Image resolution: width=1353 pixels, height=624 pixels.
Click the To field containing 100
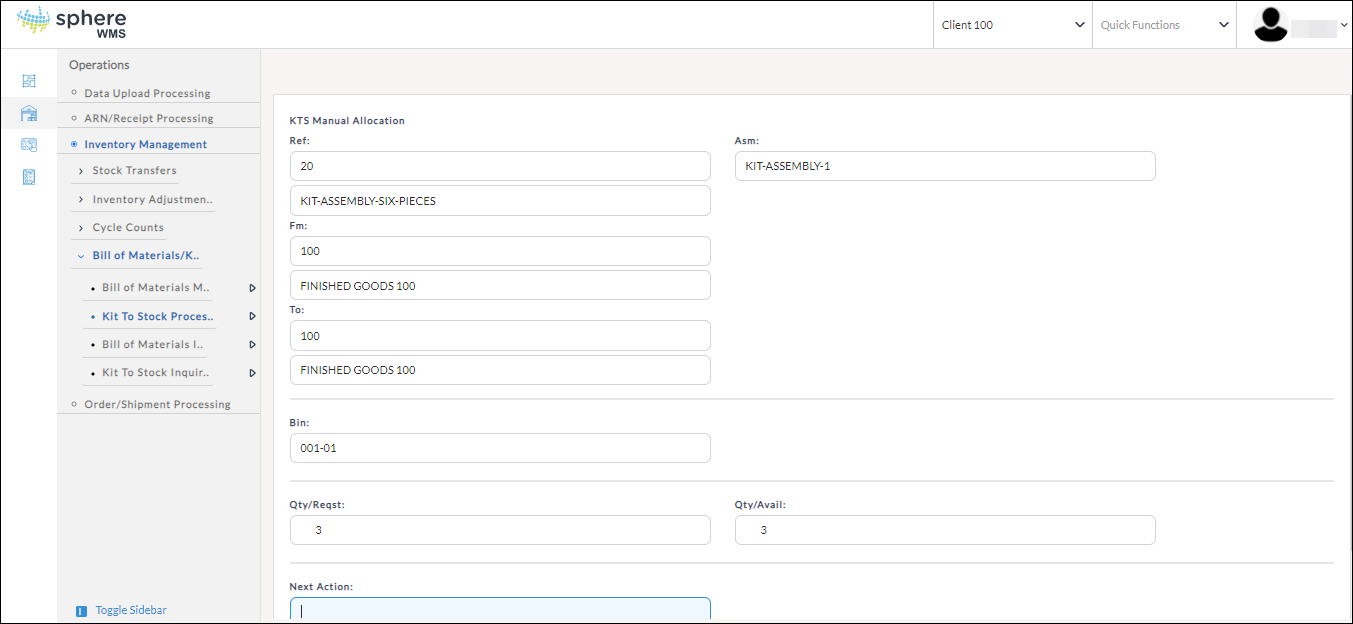point(500,336)
